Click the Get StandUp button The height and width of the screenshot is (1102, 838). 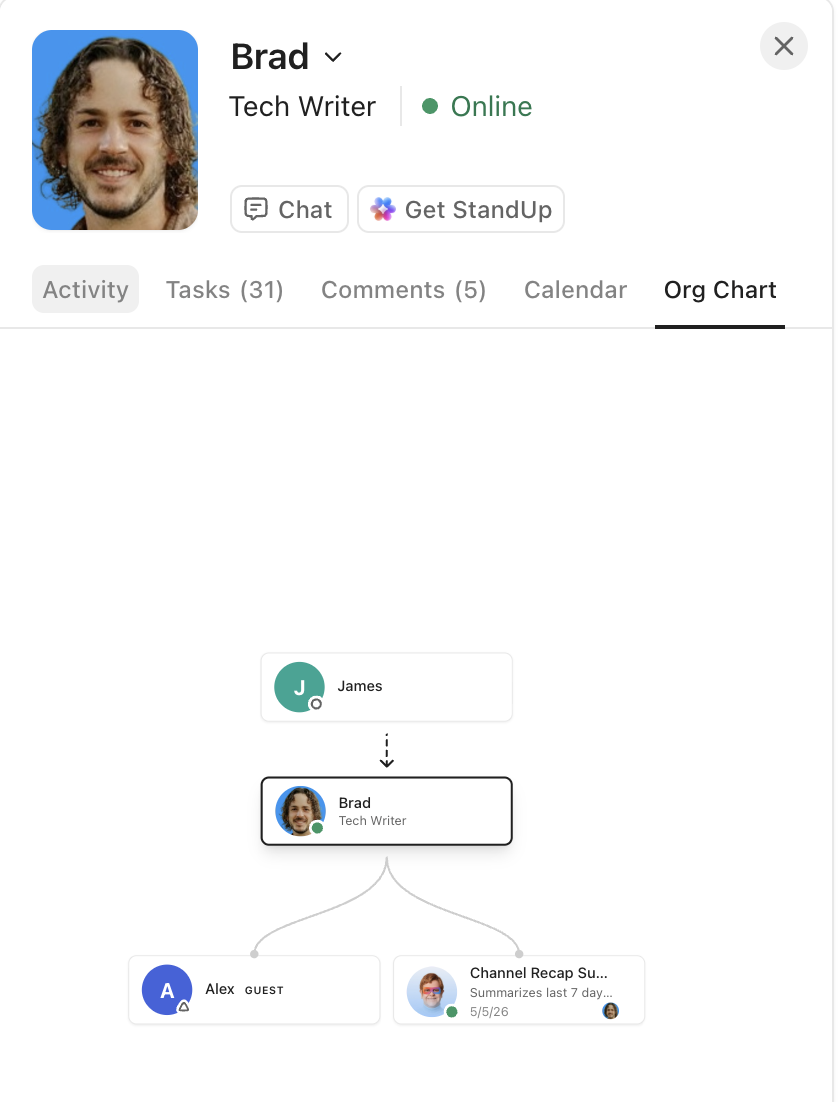(461, 209)
